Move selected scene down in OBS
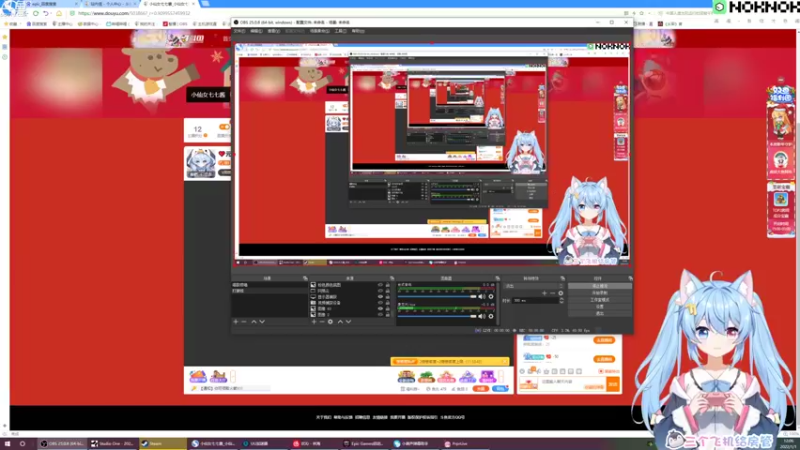 point(262,321)
